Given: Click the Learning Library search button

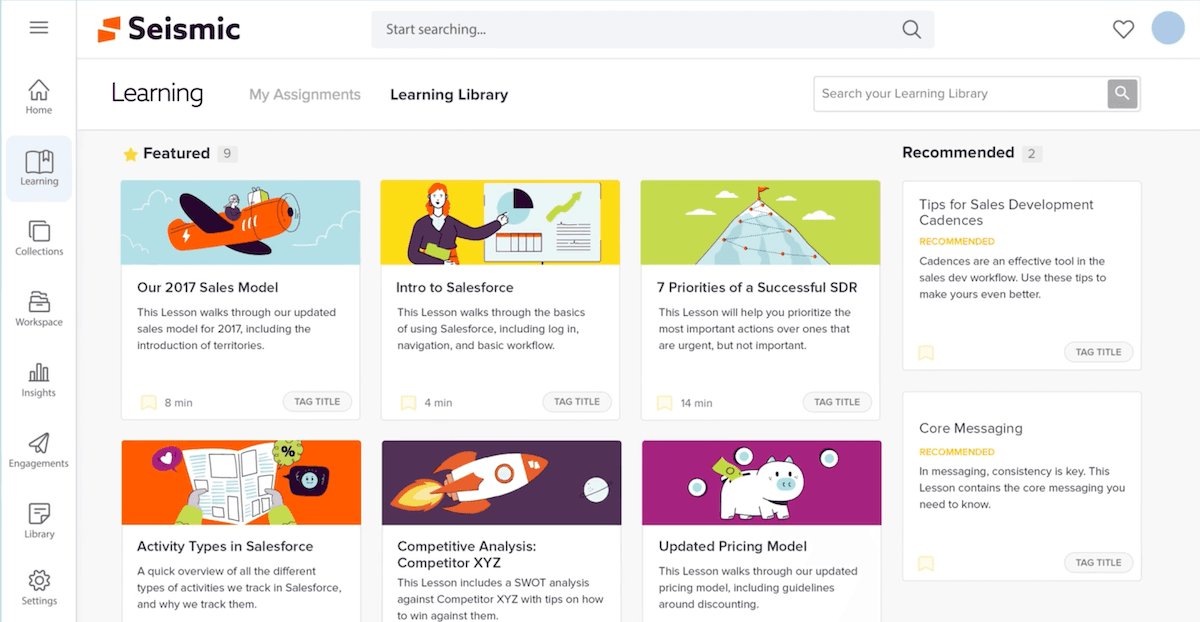Looking at the screenshot, I should (x=1122, y=93).
